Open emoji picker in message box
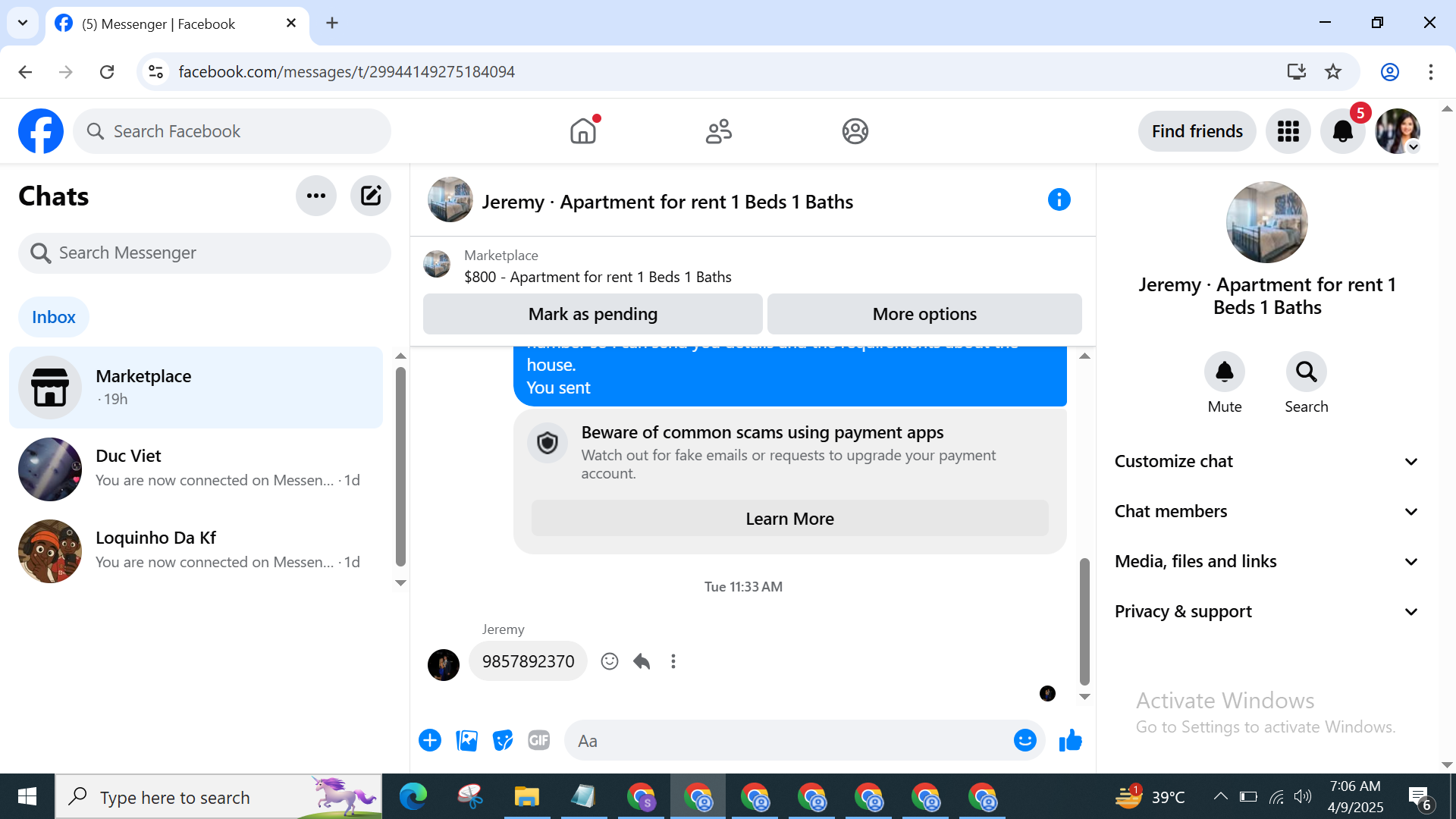1456x819 pixels. tap(1025, 740)
